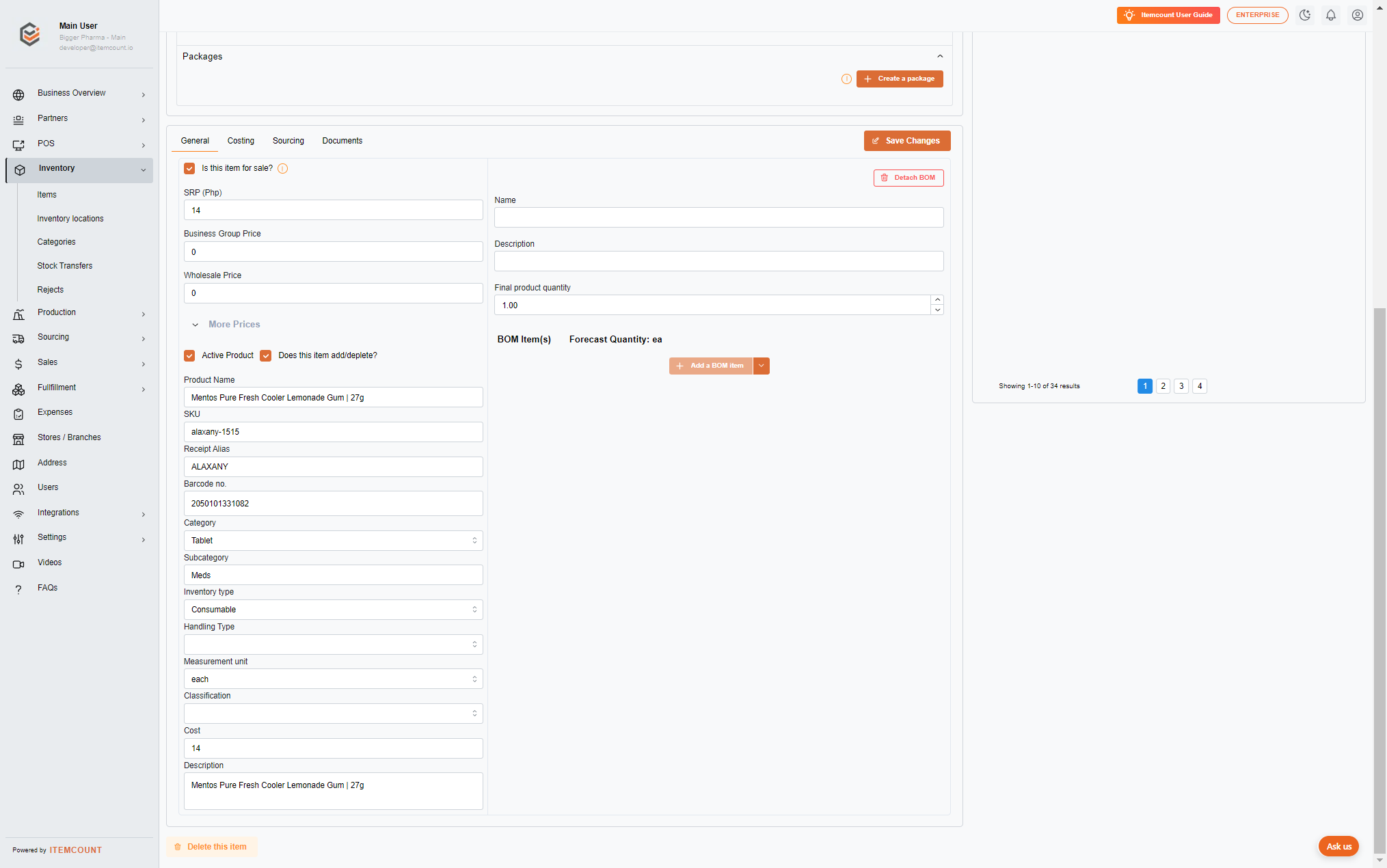Open the Classification dropdown
The height and width of the screenshot is (868, 1387).
pyautogui.click(x=333, y=714)
